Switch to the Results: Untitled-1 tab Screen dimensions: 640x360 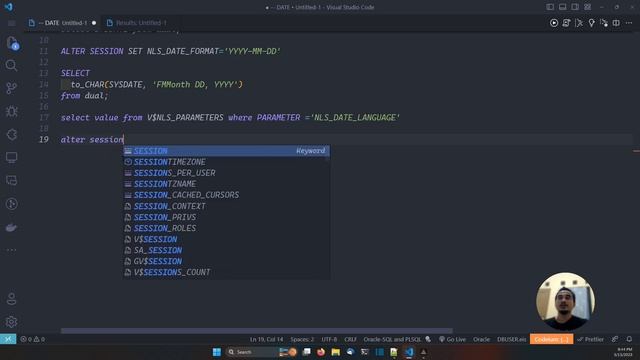coord(141,23)
